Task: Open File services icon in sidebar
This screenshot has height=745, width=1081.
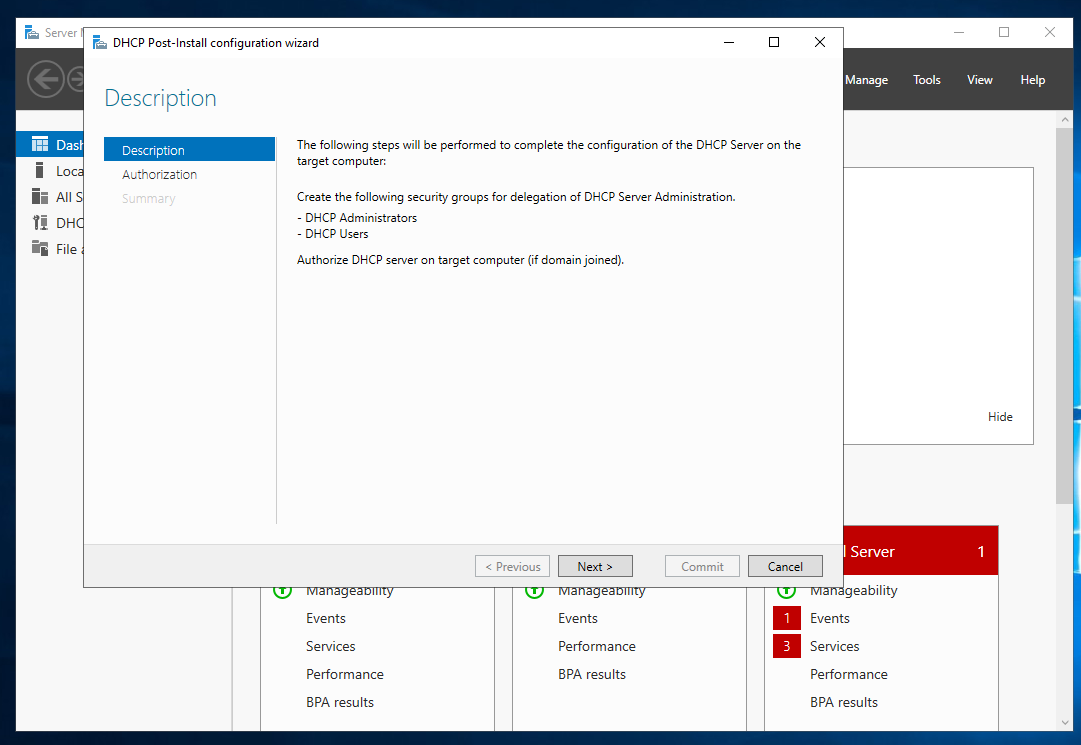Action: [40, 249]
